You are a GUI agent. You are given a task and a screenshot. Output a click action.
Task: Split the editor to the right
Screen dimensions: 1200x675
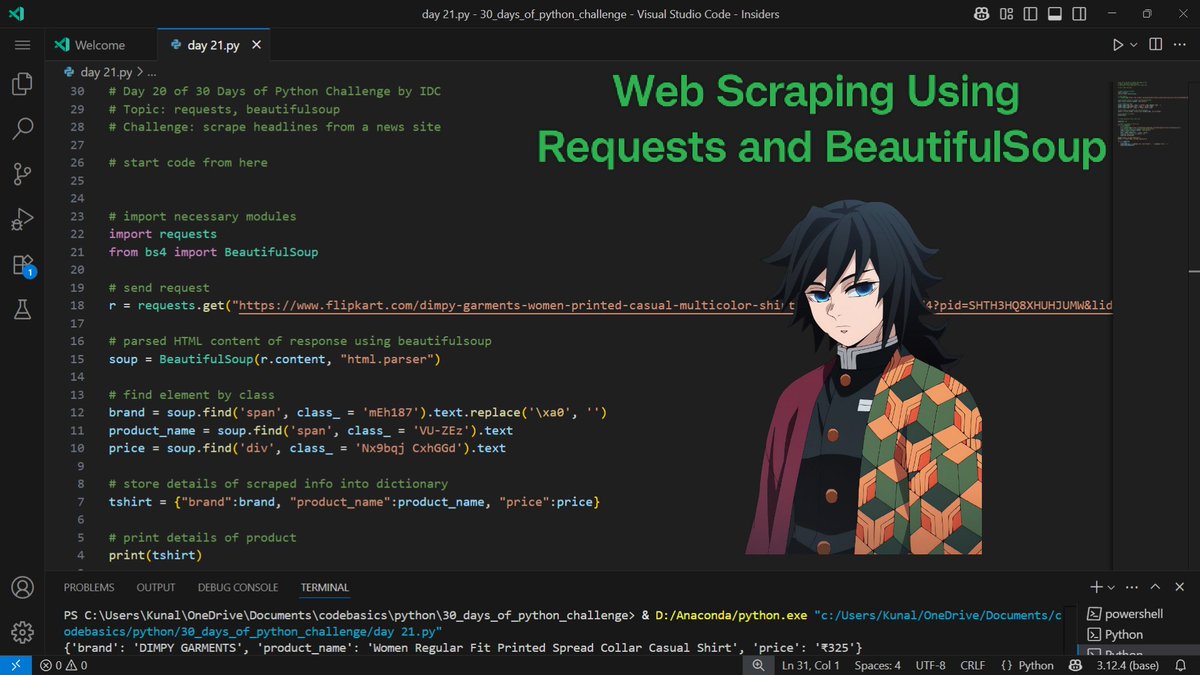tap(1156, 45)
